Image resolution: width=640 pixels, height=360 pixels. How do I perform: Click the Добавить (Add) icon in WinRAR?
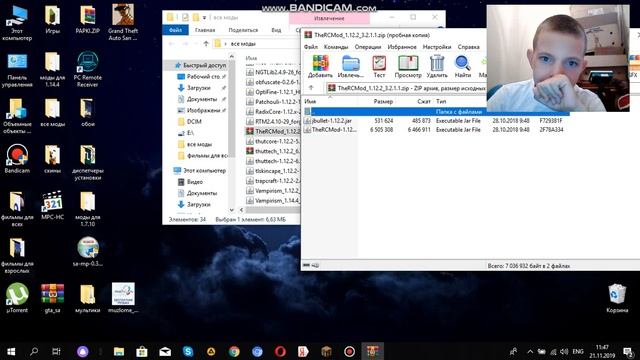click(320, 67)
